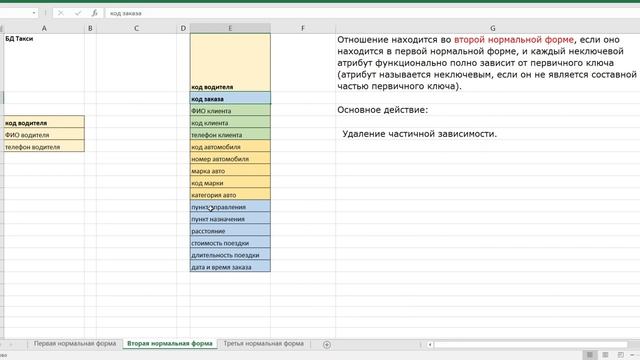Switch to Normal view in status bar

590,355
